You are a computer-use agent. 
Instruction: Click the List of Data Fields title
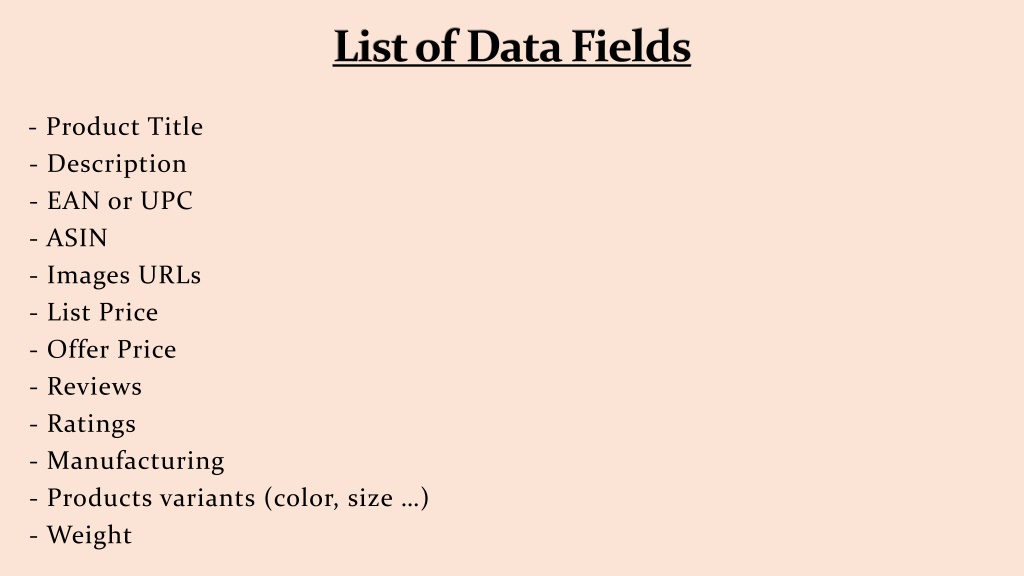(x=512, y=46)
